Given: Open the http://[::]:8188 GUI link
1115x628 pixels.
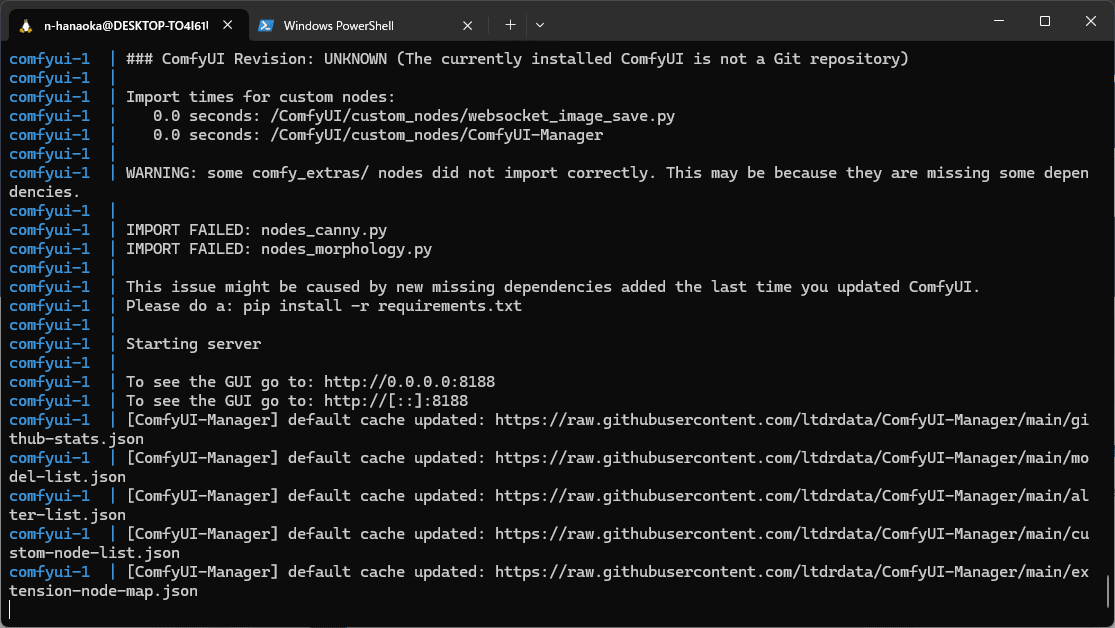Looking at the screenshot, I should (396, 401).
